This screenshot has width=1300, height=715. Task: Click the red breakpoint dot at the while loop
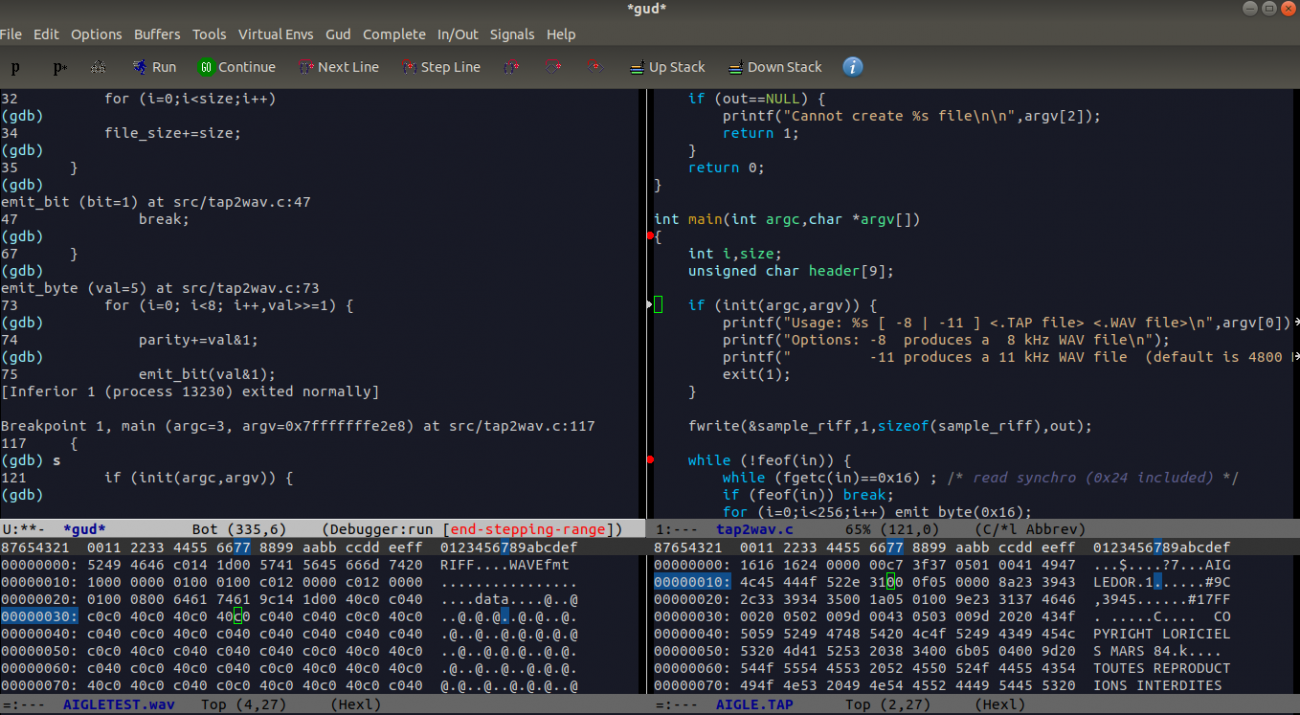[650, 460]
